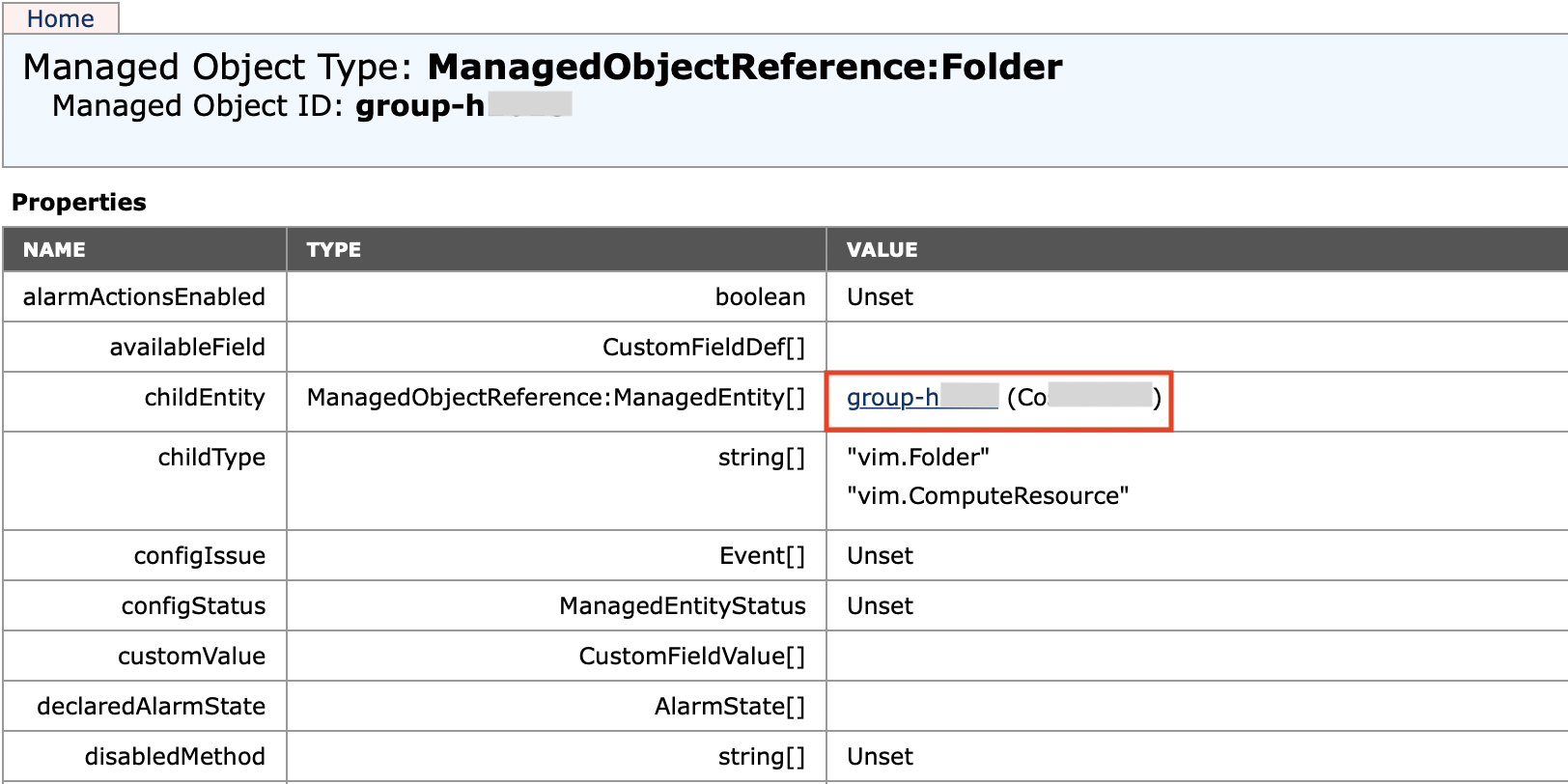Click the TYPE column header
This screenshot has height=784, width=1568.
pyautogui.click(x=333, y=250)
